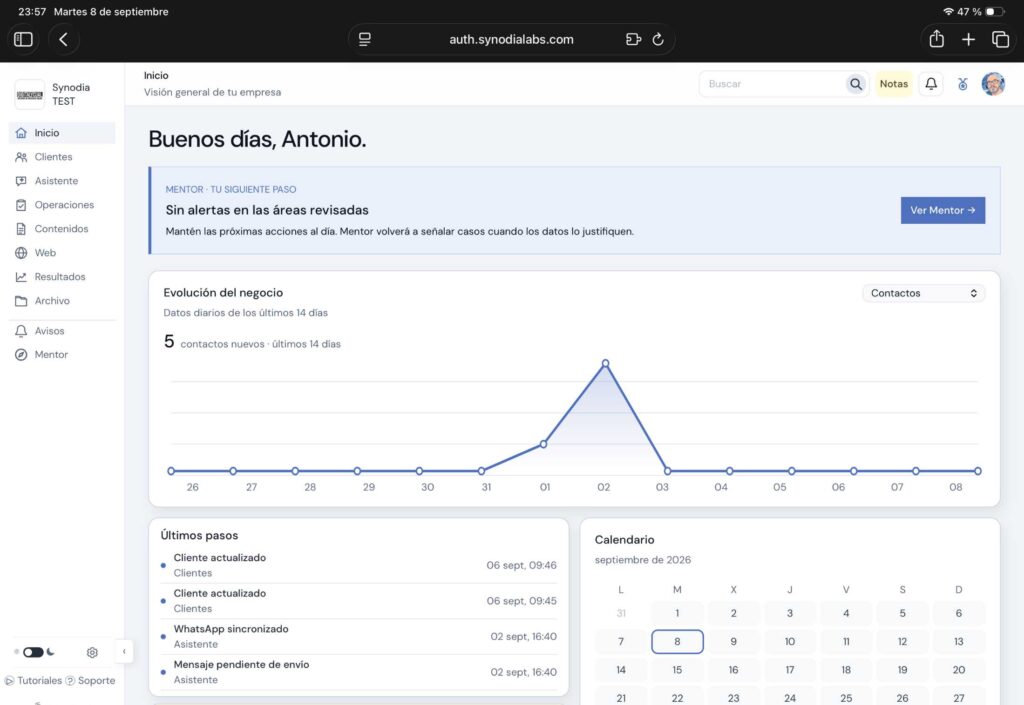Open the Safari share sheet icon
1024x705 pixels.
pos(936,39)
